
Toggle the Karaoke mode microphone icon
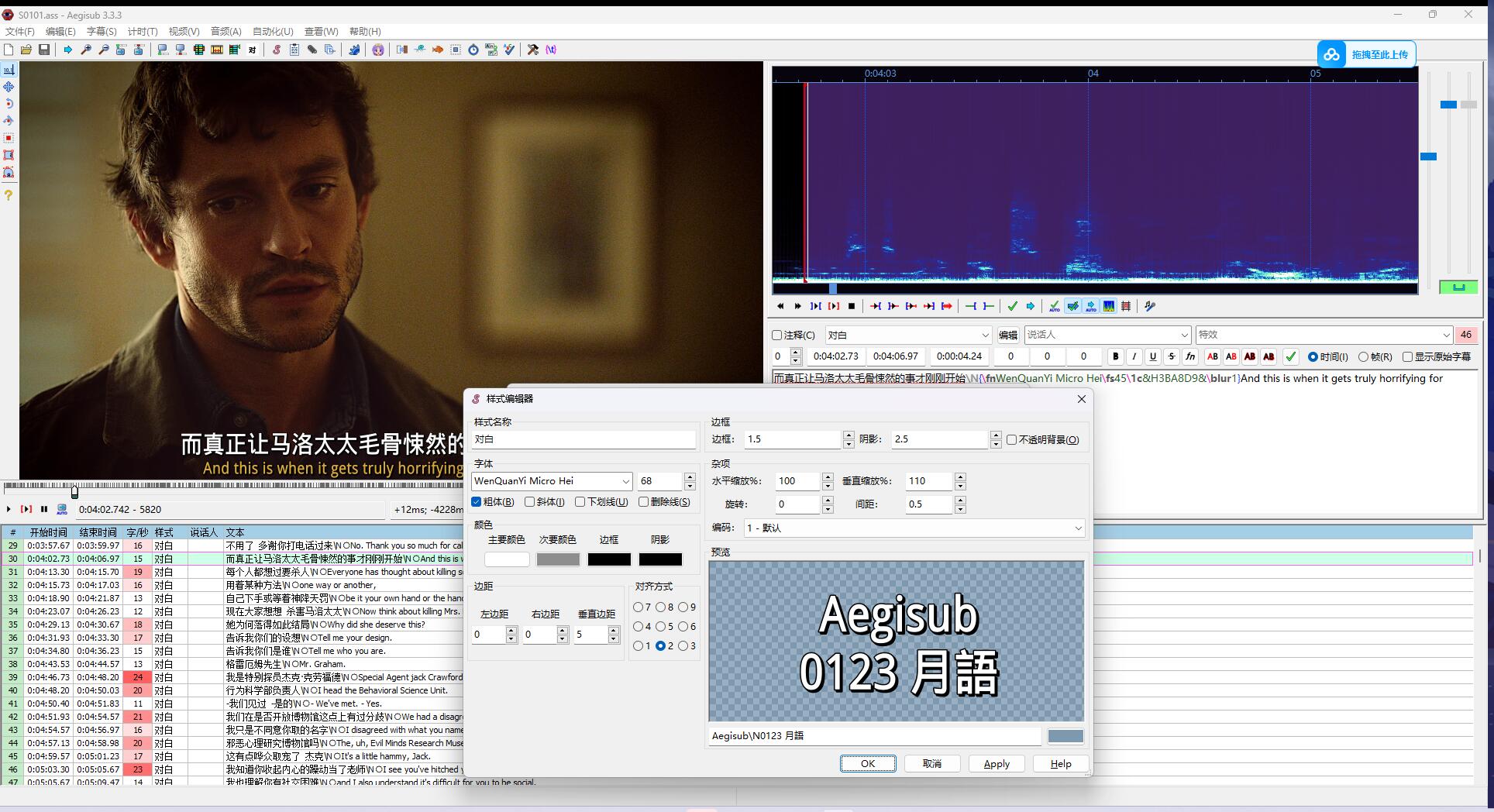(1150, 307)
